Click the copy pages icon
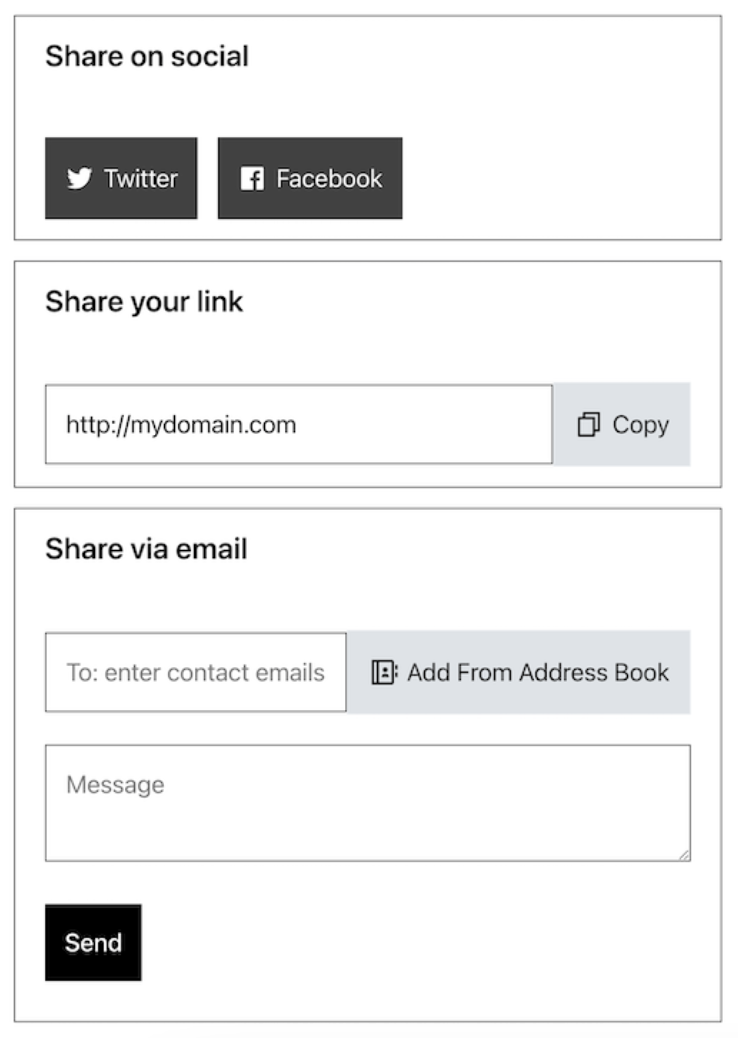Image resolution: width=738 pixels, height=1038 pixels. click(x=589, y=425)
